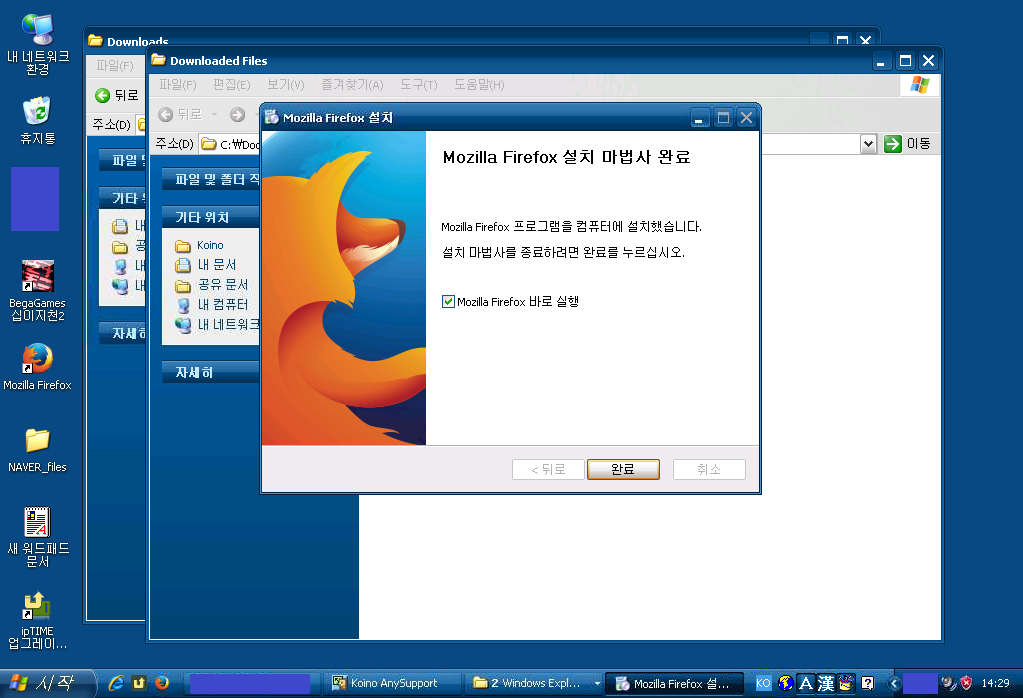Open Koino folder link in 기타 위치

(x=210, y=245)
